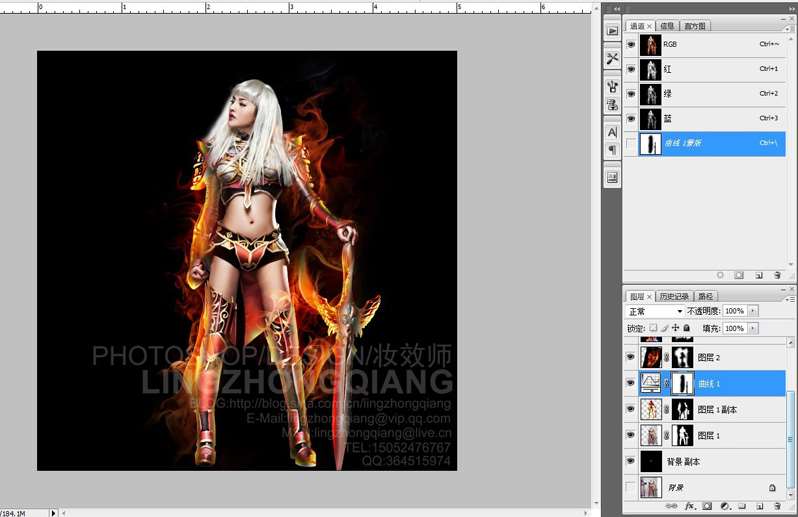Load channel as selection circle icon

(720, 275)
